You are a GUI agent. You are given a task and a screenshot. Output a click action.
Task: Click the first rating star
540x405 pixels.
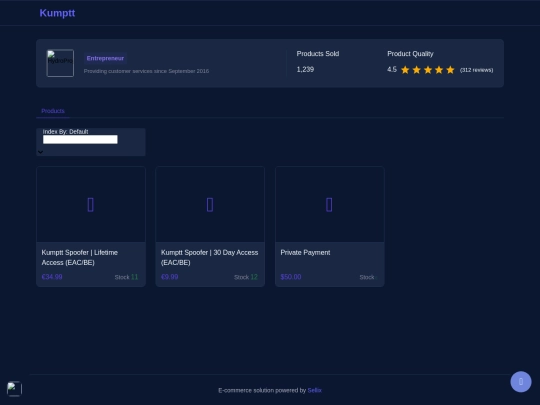pyautogui.click(x=405, y=70)
